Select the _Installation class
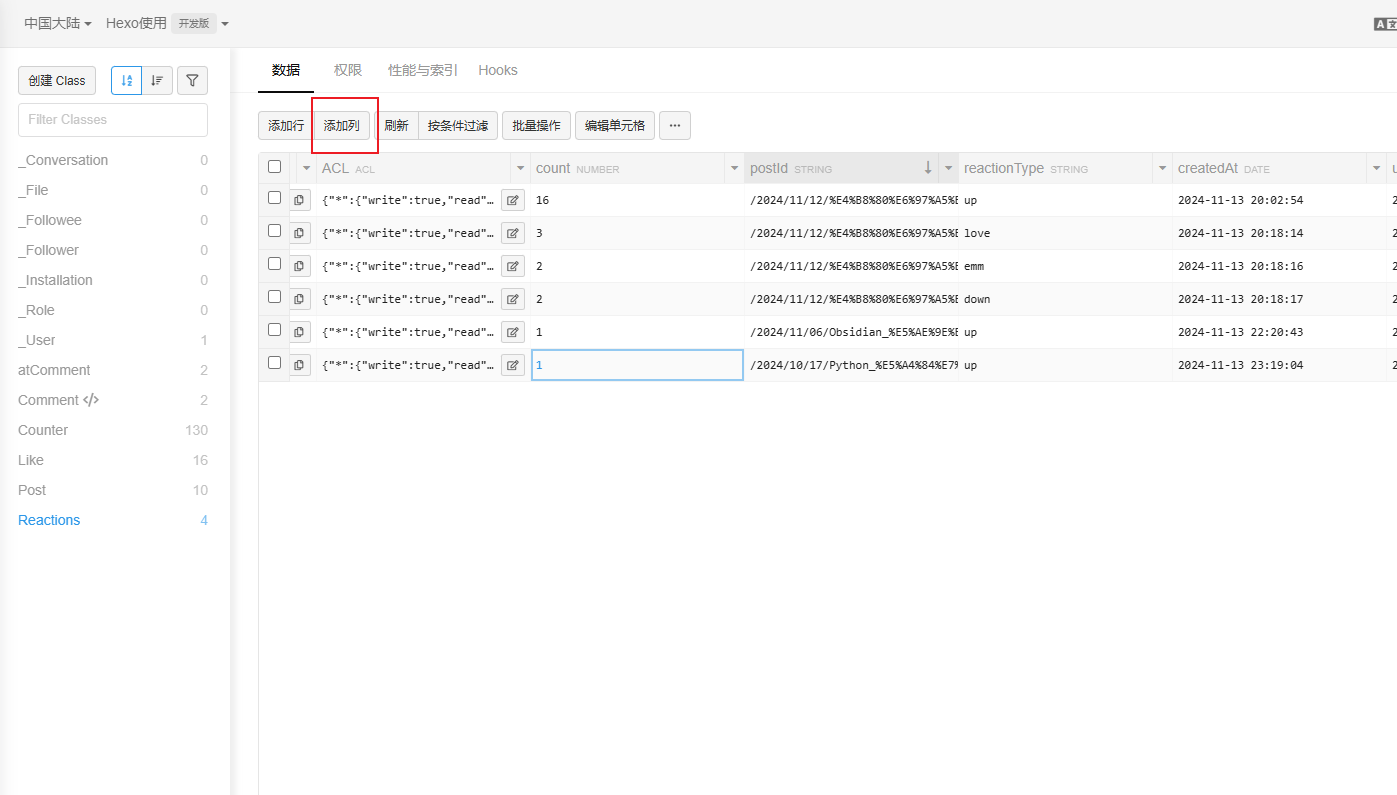 (113, 280)
